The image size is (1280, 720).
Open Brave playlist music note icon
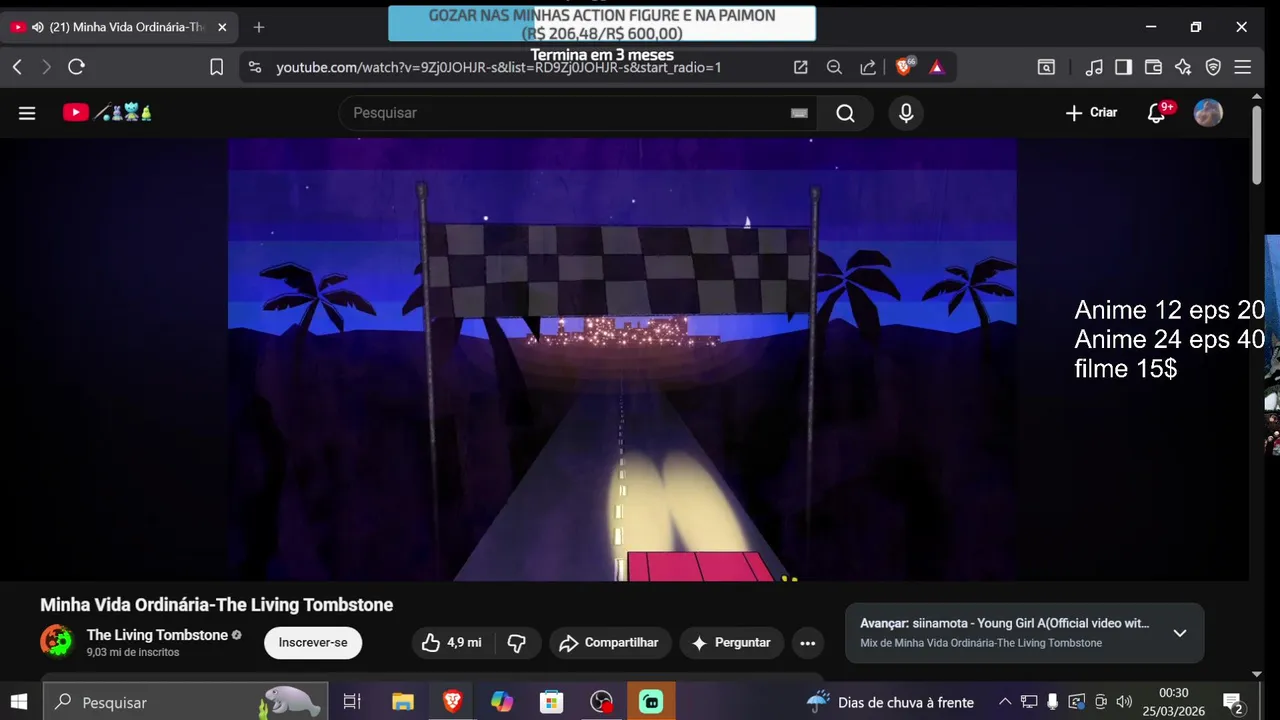pyautogui.click(x=1095, y=67)
